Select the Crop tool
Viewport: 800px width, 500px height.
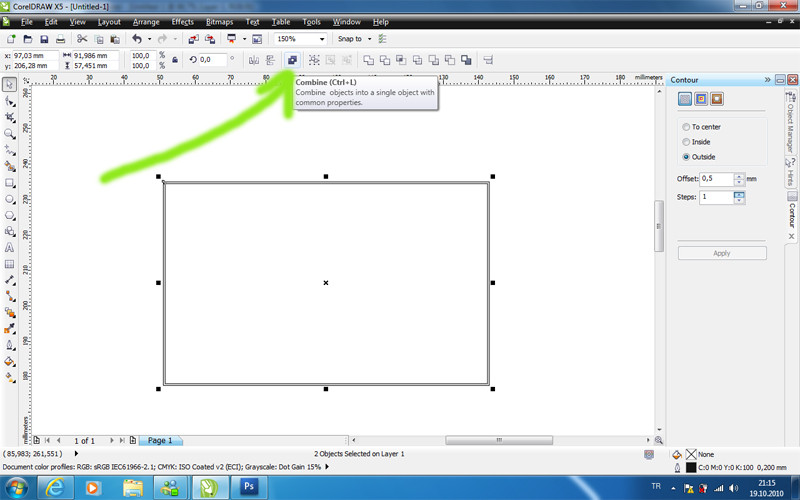tap(9, 117)
